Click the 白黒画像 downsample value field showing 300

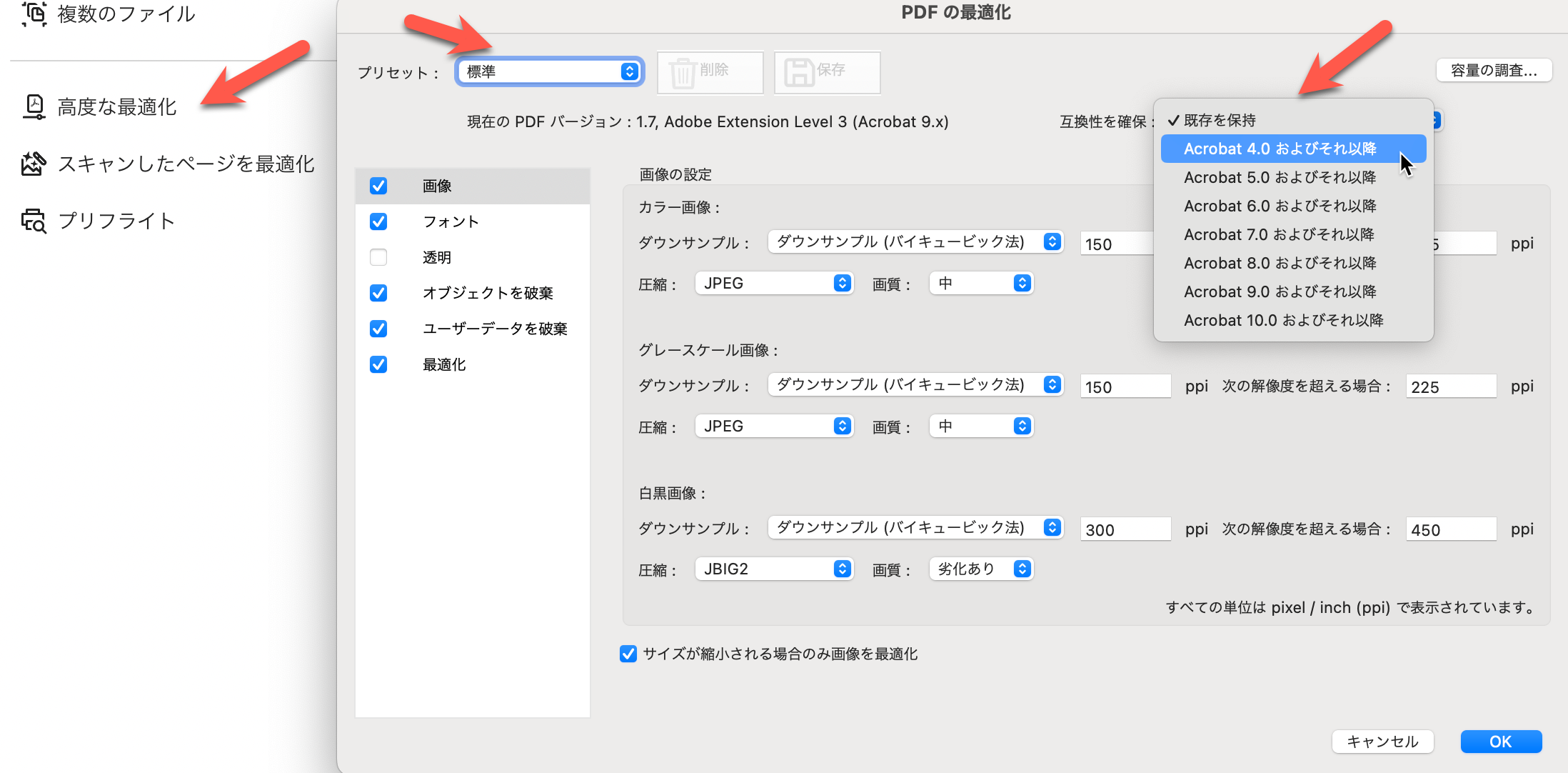(x=1125, y=529)
